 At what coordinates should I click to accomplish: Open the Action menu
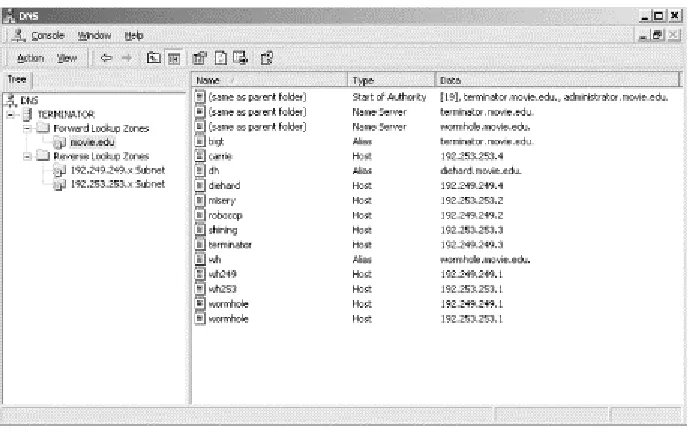(x=30, y=58)
